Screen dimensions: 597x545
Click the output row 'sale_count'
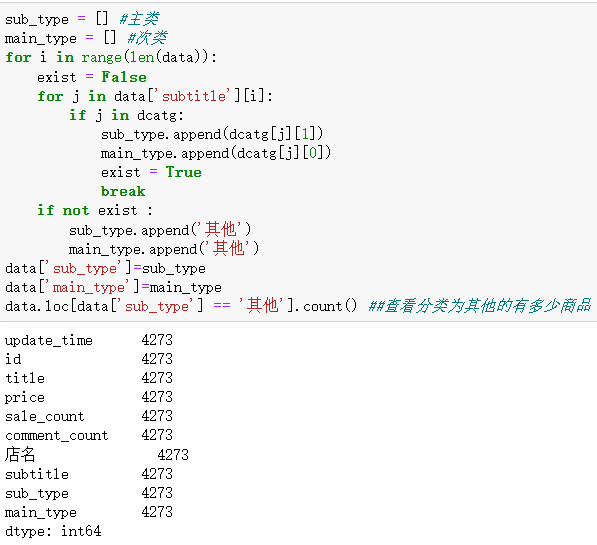pyautogui.click(x=89, y=416)
